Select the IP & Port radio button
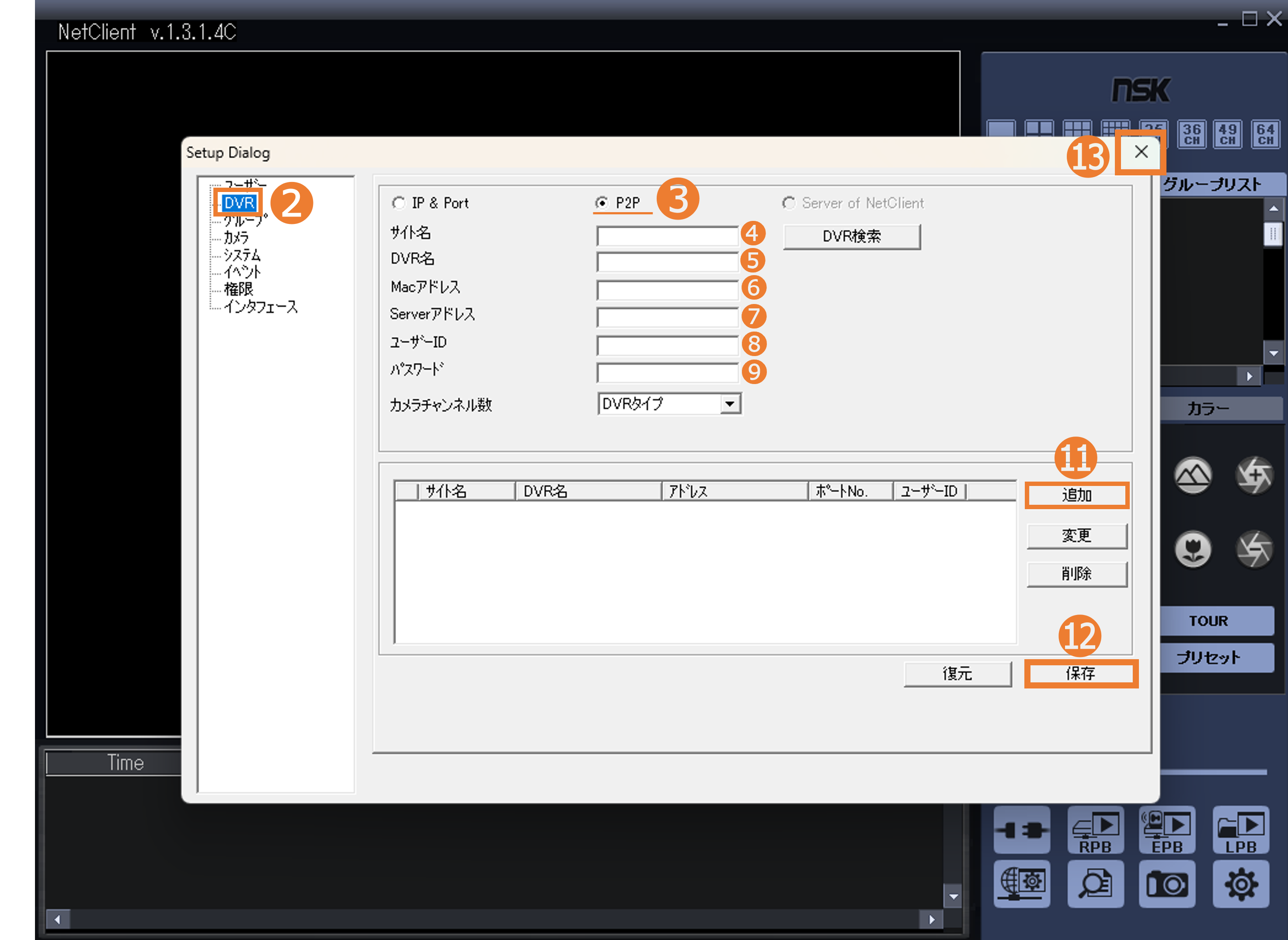1288x940 pixels. [399, 203]
